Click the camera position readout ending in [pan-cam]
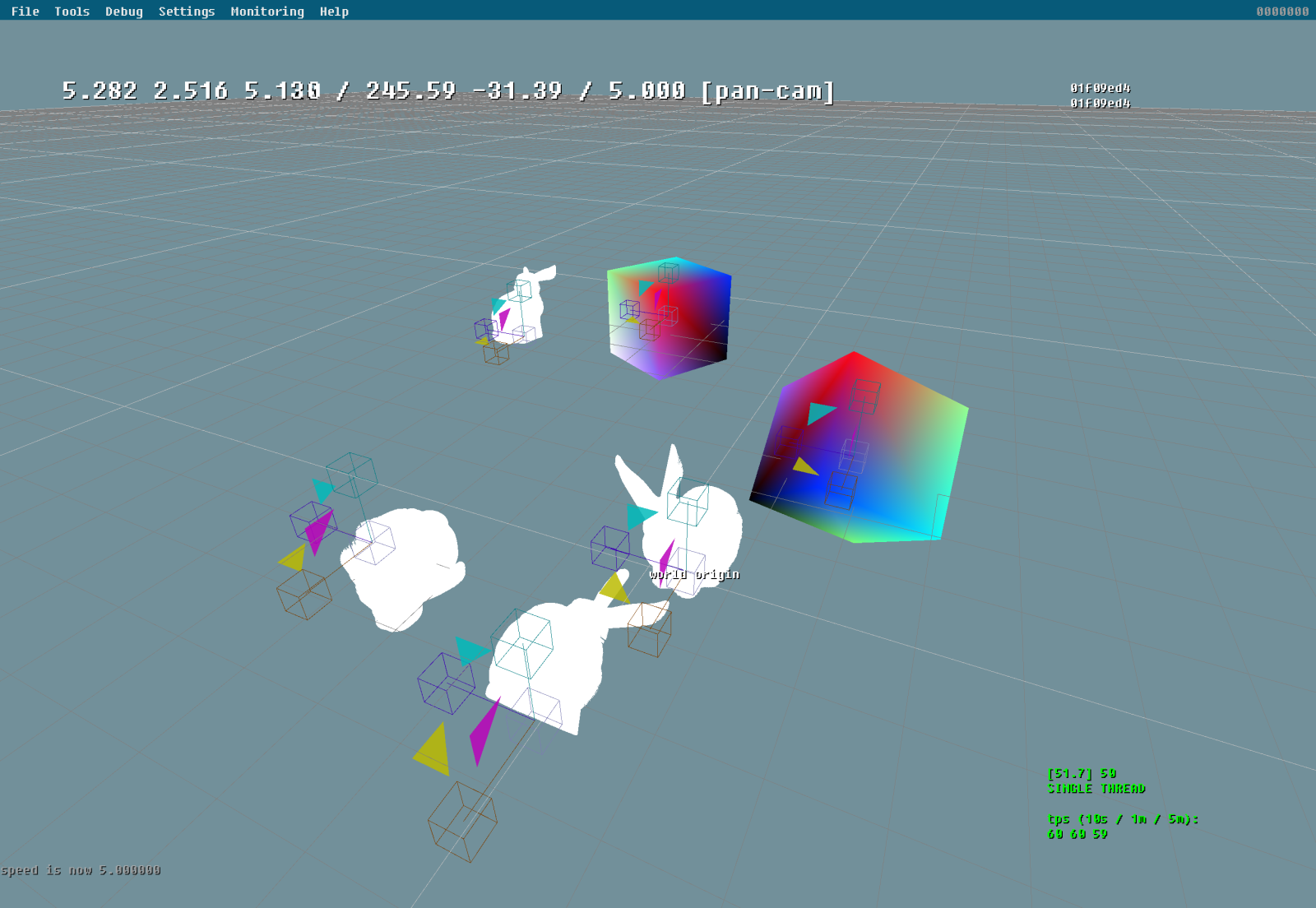 (448, 90)
